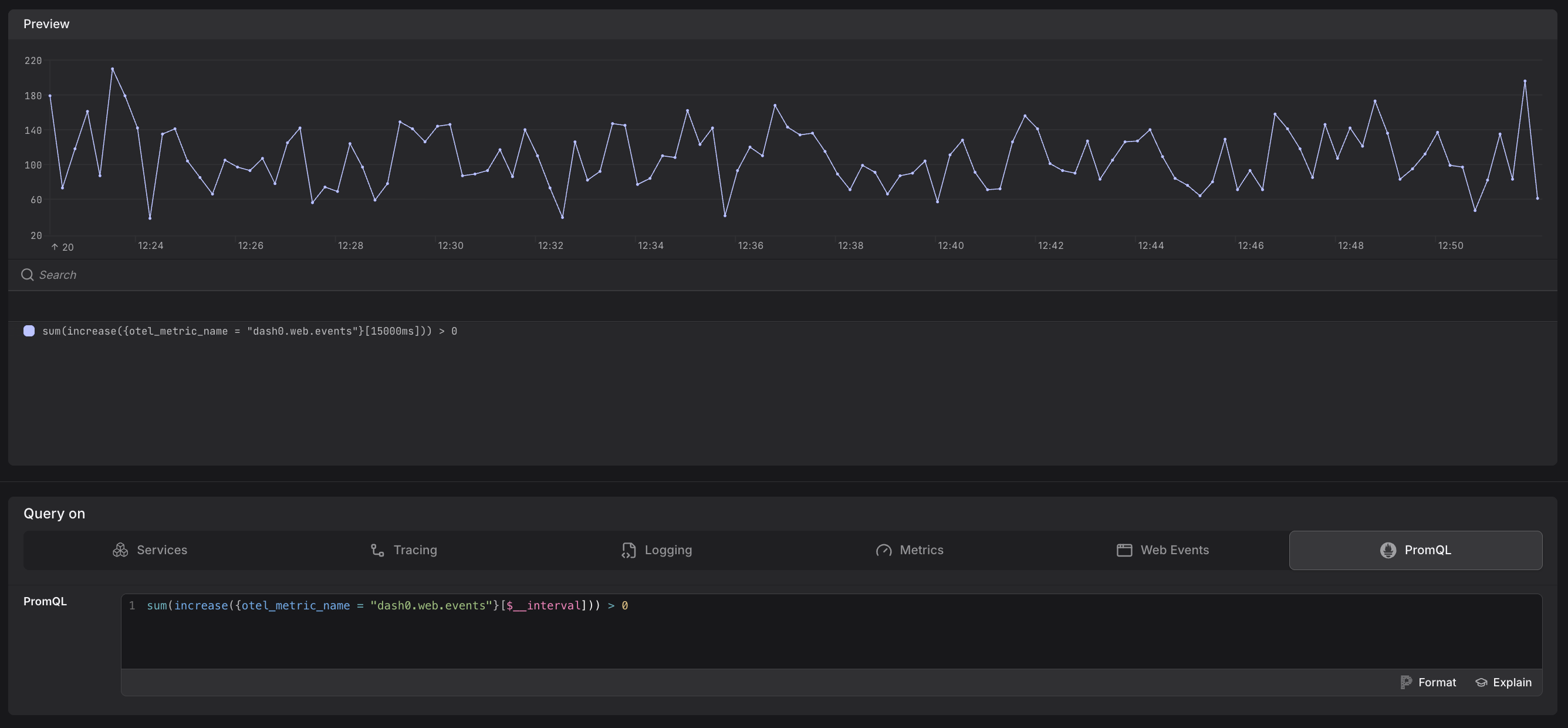Select the Logging query tab
This screenshot has height=728, width=1568.
tap(668, 550)
